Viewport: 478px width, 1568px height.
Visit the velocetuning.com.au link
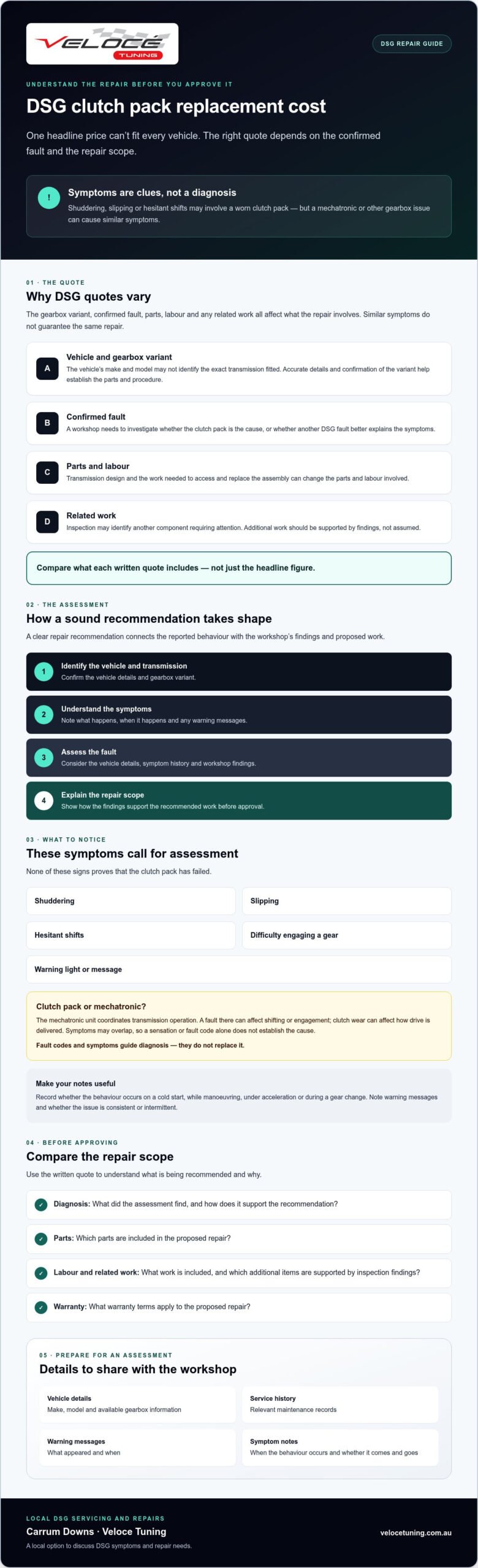click(x=415, y=1532)
